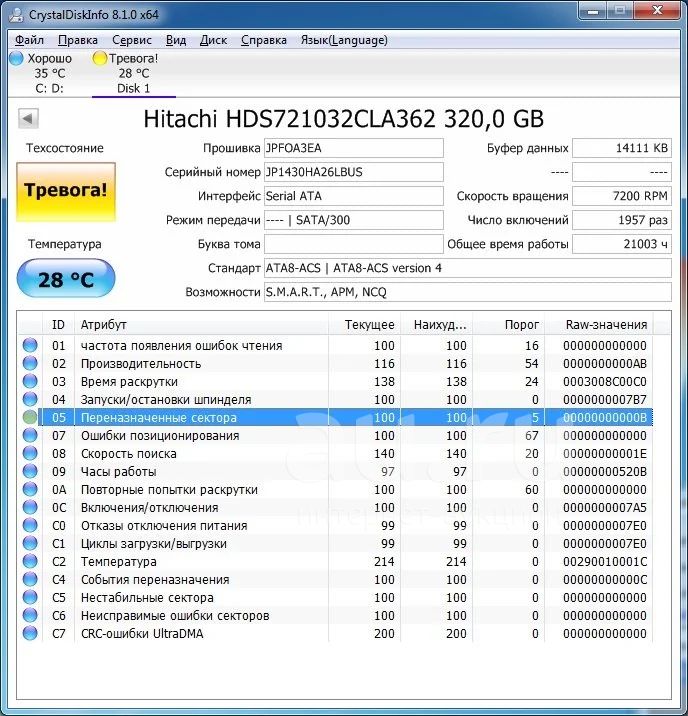The width and height of the screenshot is (688, 716).
Task: Close the CrystalDiskInfo window
Action: [657, 11]
